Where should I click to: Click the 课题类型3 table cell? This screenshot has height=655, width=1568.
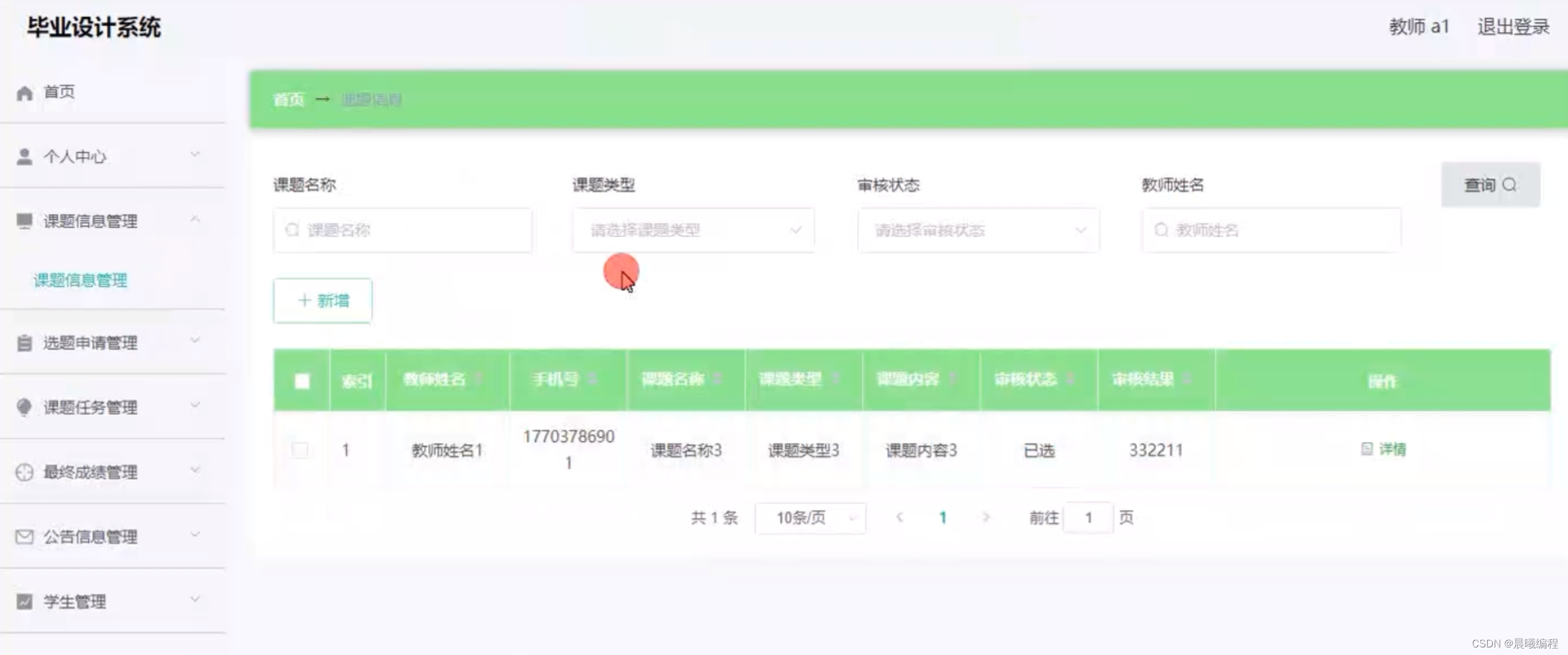pyautogui.click(x=803, y=450)
